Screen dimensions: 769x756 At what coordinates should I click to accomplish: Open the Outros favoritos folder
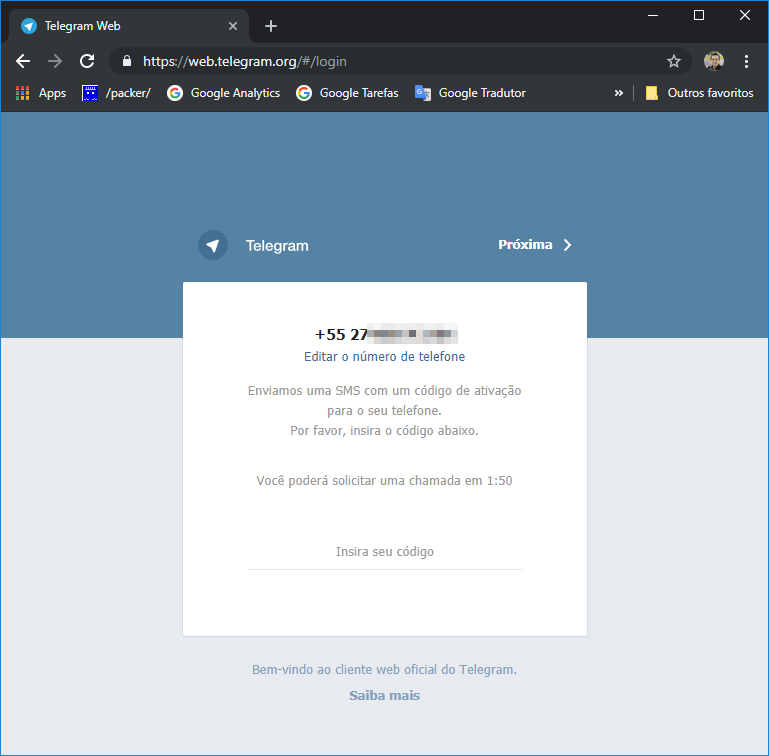point(699,93)
